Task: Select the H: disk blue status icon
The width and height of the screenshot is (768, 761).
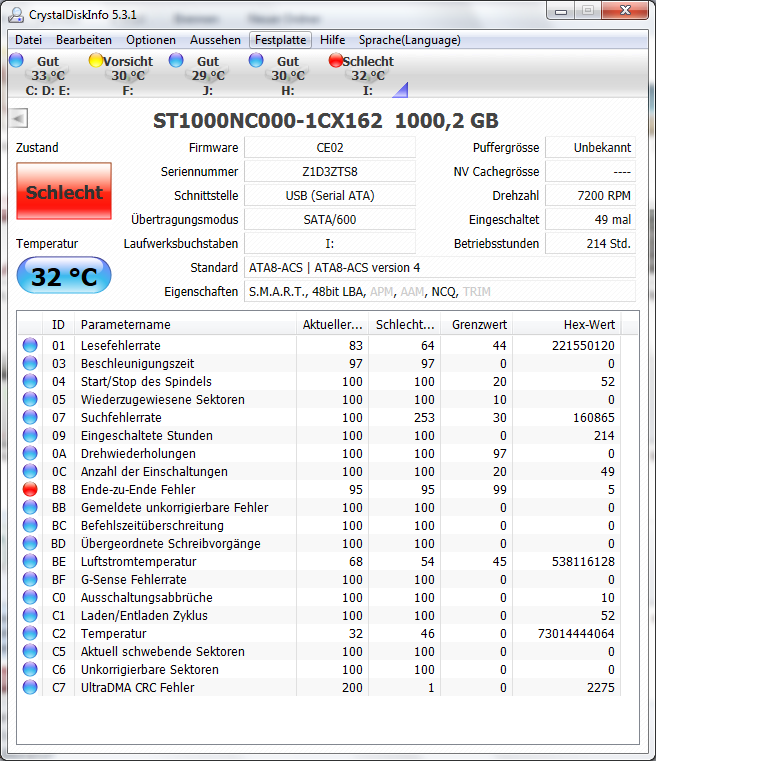Action: click(256, 60)
